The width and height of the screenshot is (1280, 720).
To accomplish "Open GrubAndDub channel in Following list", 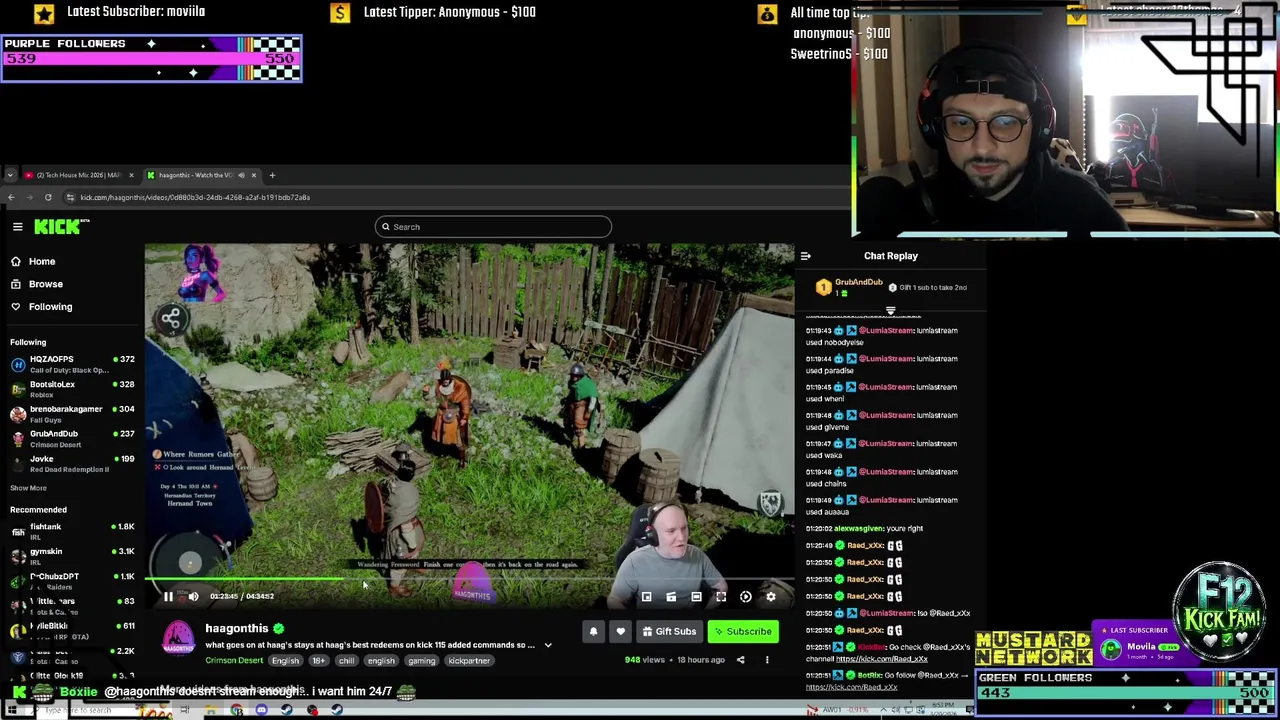I will pyautogui.click(x=72, y=439).
